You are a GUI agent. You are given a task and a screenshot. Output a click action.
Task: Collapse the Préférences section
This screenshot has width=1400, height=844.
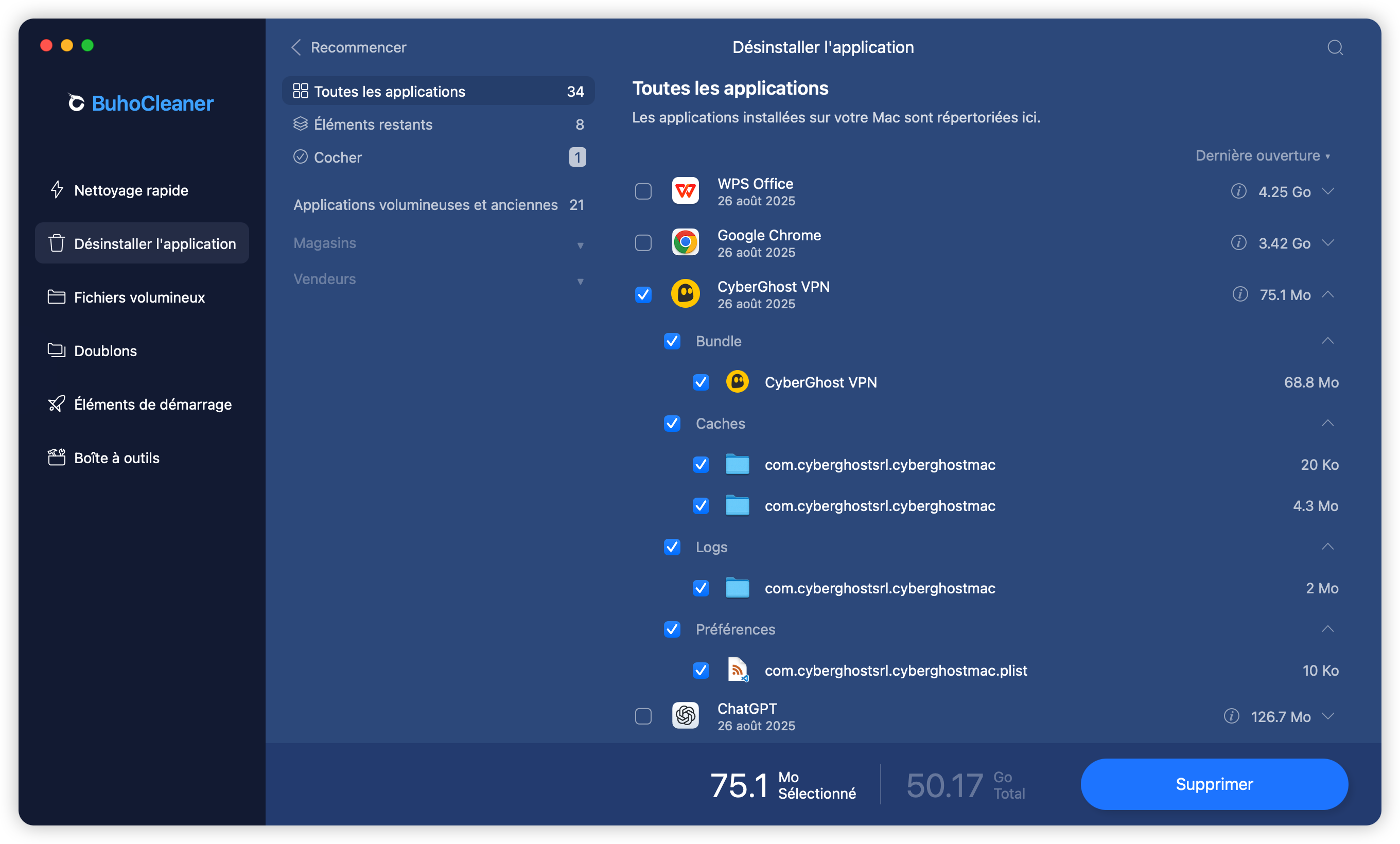[1327, 629]
